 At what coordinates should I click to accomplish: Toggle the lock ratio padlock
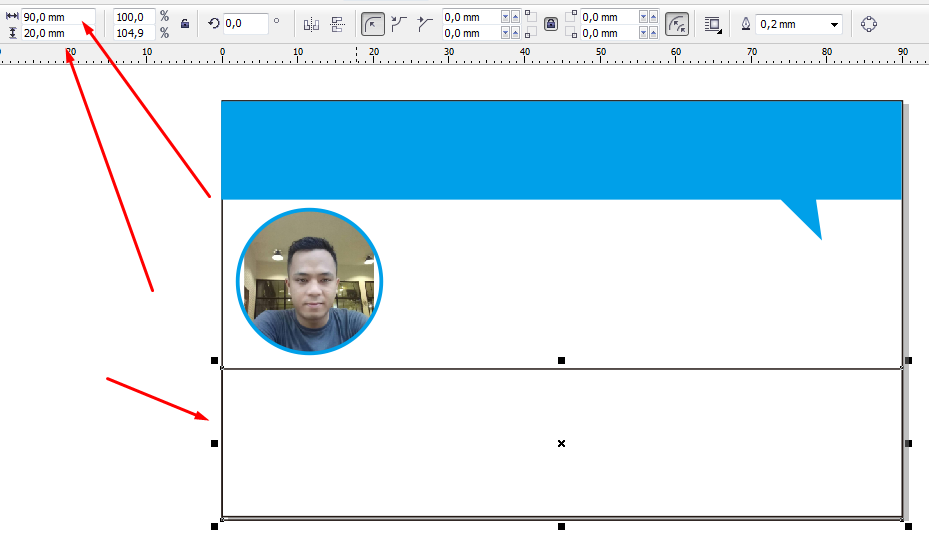pyautogui.click(x=185, y=24)
